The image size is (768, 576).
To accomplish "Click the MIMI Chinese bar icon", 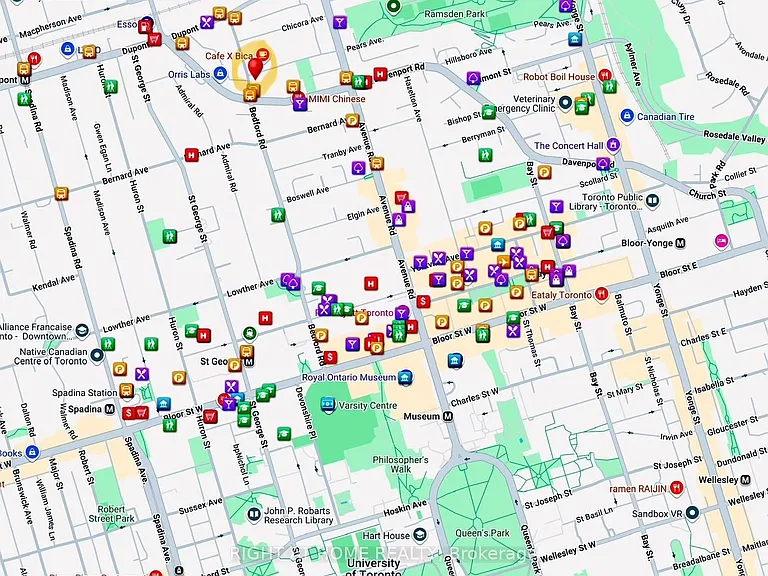I will (x=300, y=102).
